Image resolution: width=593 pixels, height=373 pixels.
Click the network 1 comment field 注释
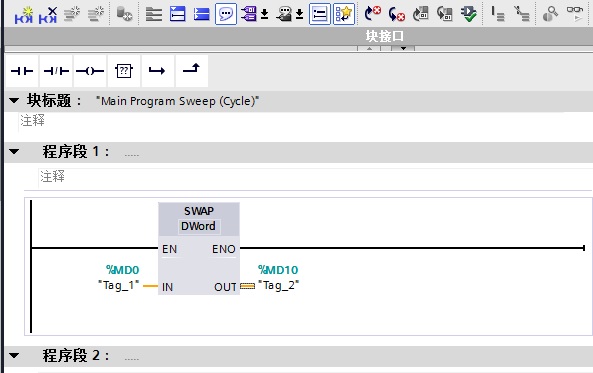[x=52, y=176]
